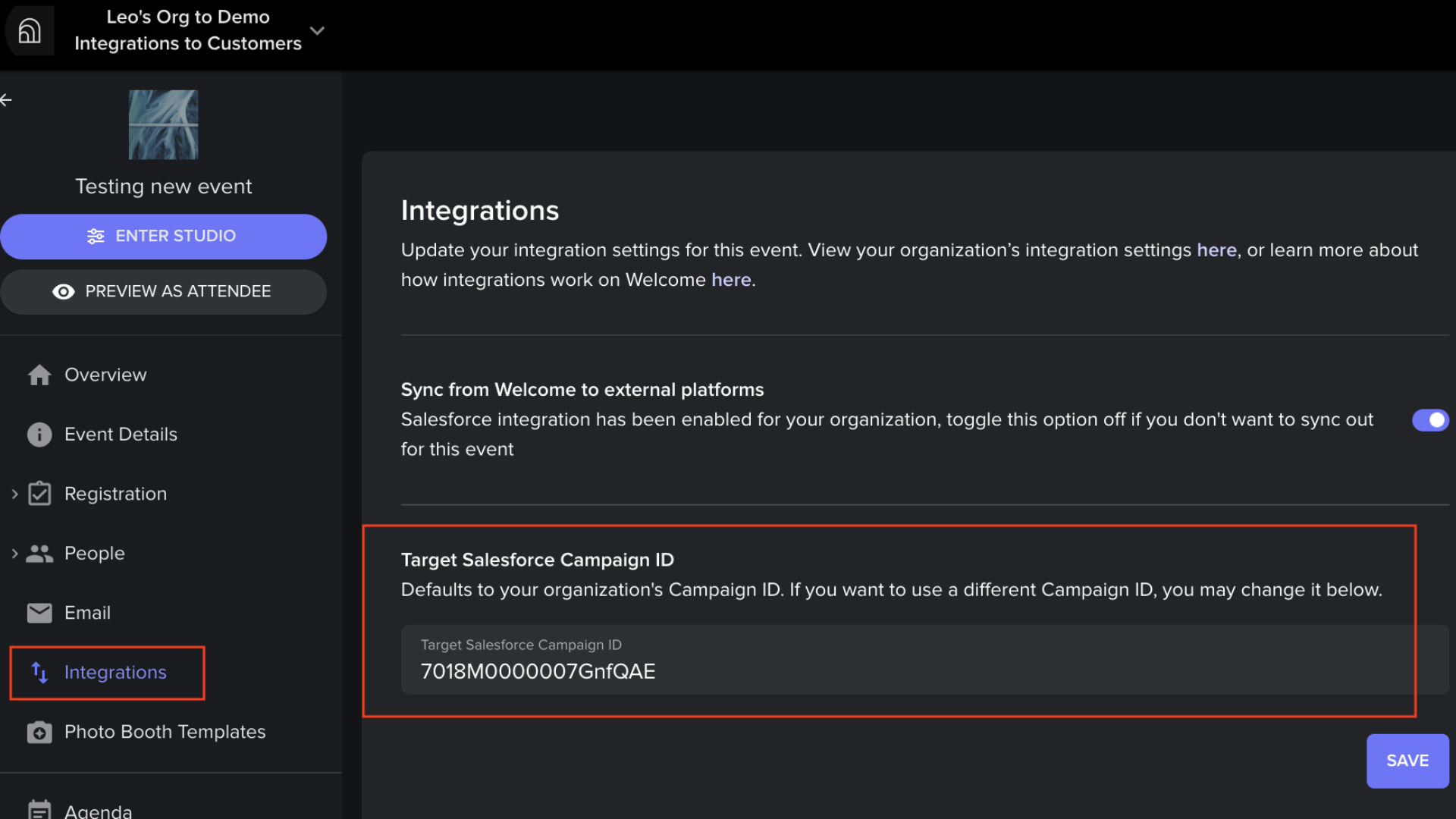Open the Event Details menu item

[121, 435]
